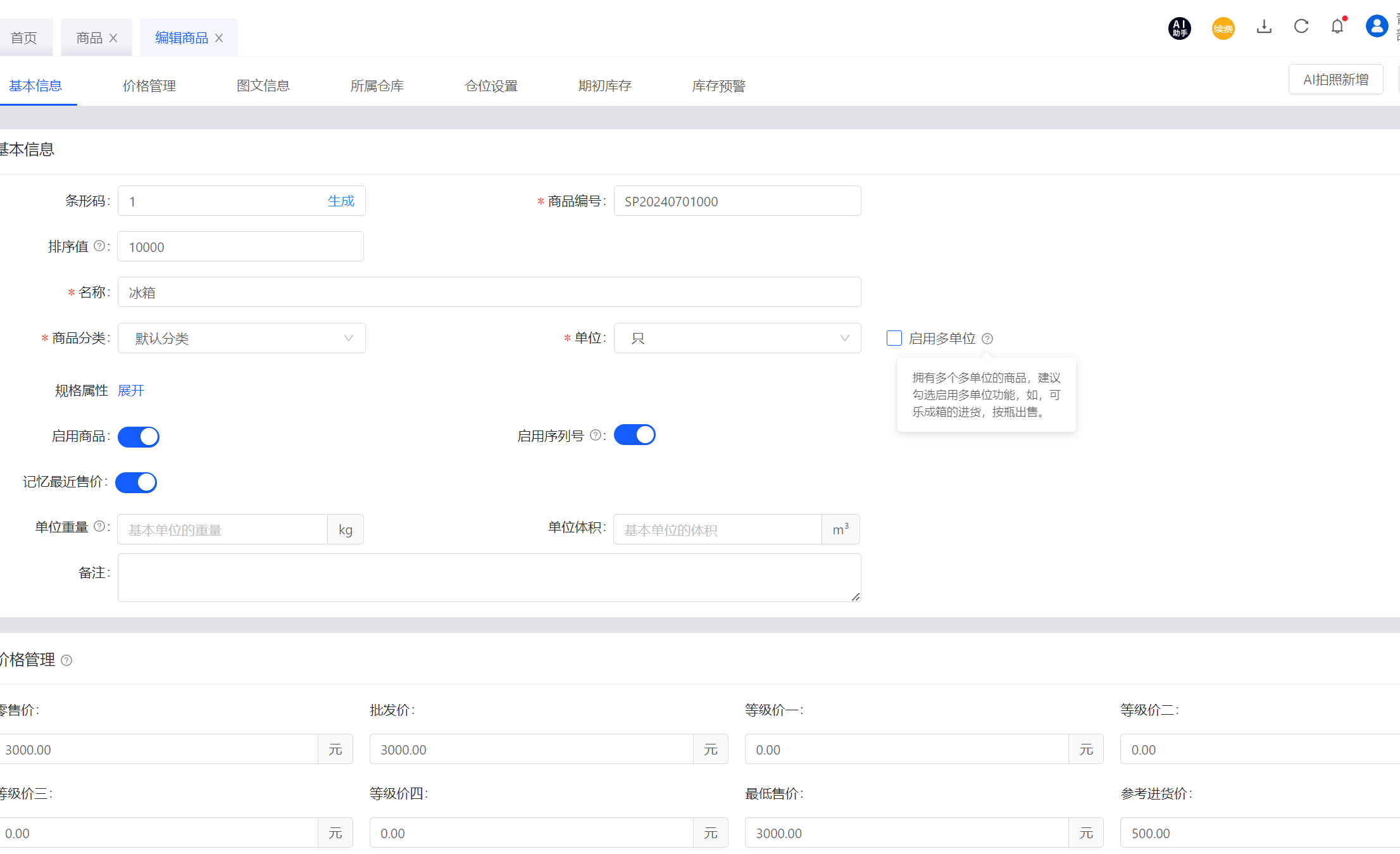This screenshot has width=1400, height=854.
Task: Open the AI assistant icon
Action: (1179, 28)
